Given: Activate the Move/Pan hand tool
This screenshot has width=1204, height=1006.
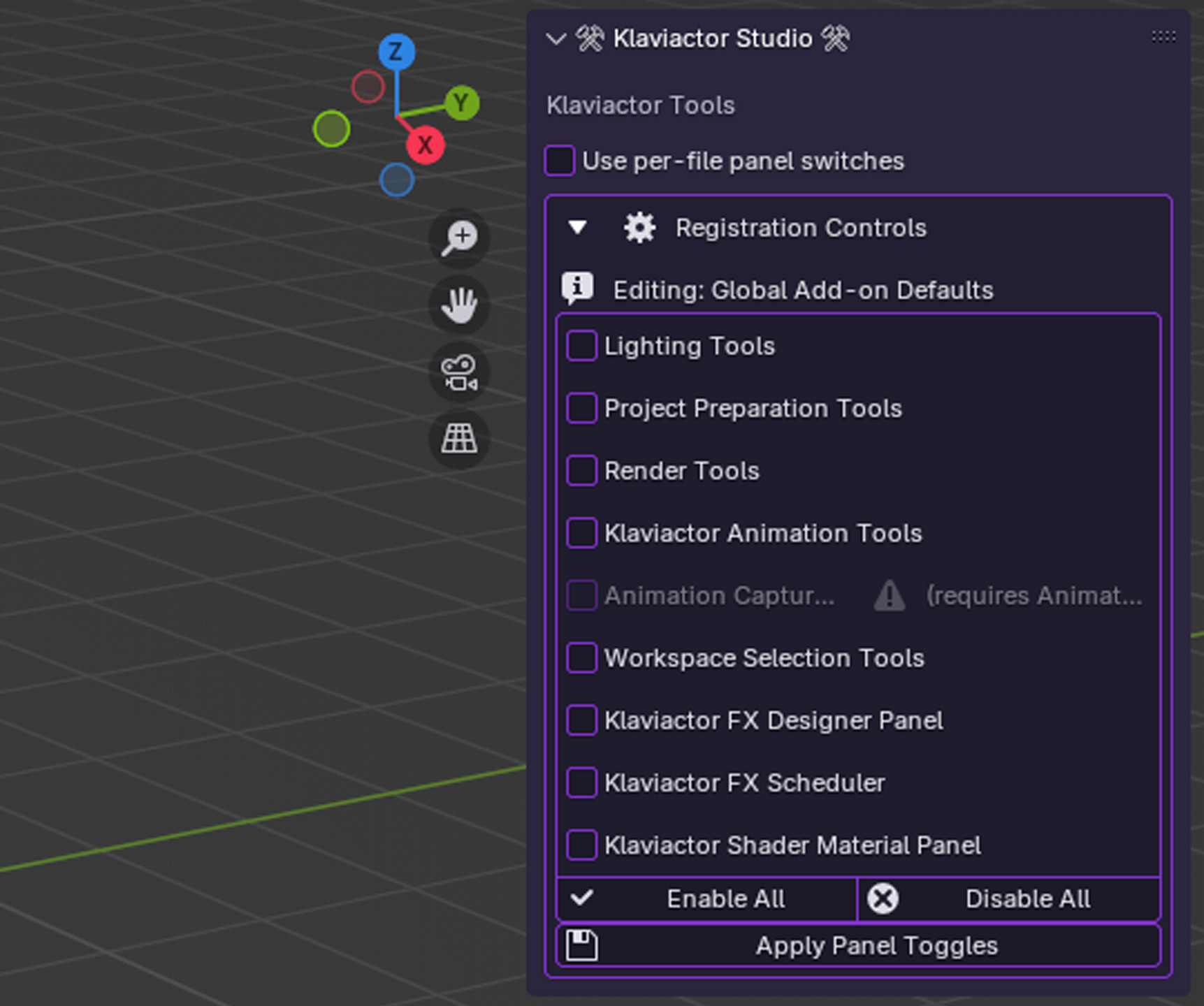Looking at the screenshot, I should click(458, 305).
